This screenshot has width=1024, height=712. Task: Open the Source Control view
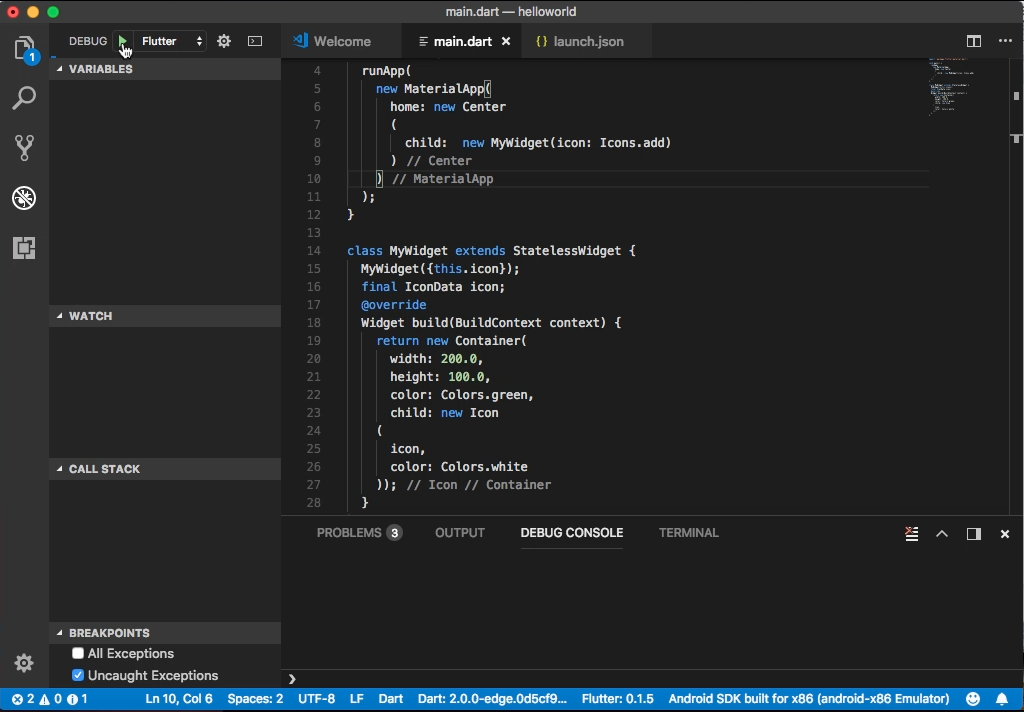(x=24, y=148)
